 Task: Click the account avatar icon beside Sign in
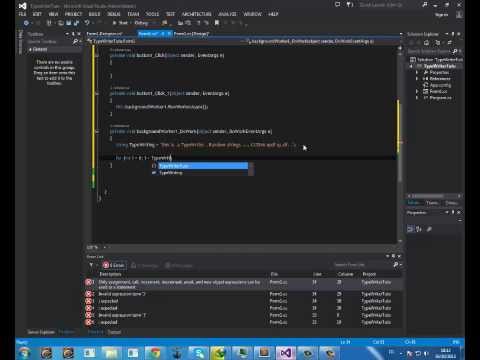pyautogui.click(x=459, y=14)
